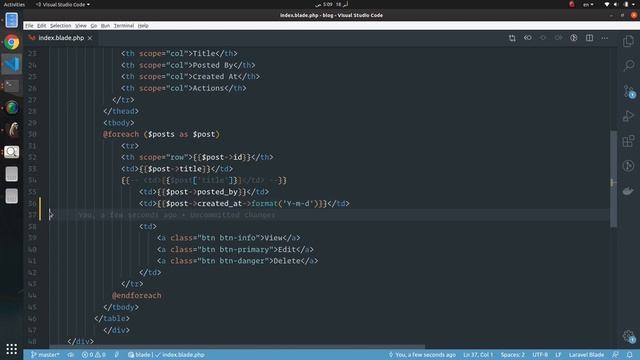Image resolution: width=640 pixels, height=360 pixels.
Task: Change language mode from Laravel Blade
Action: 586,355
